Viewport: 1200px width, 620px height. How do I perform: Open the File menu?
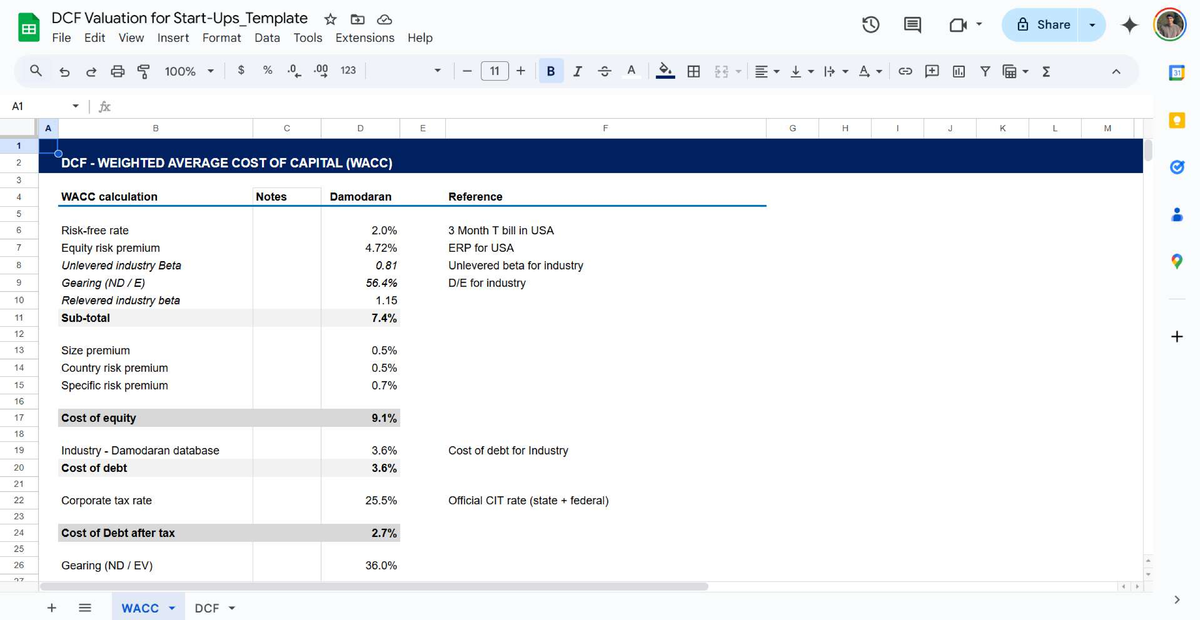coord(61,37)
